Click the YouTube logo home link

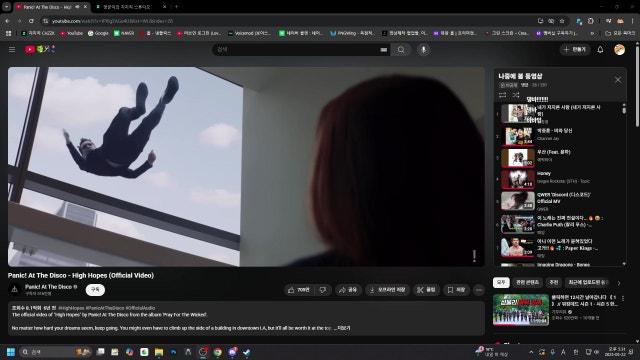pos(39,49)
